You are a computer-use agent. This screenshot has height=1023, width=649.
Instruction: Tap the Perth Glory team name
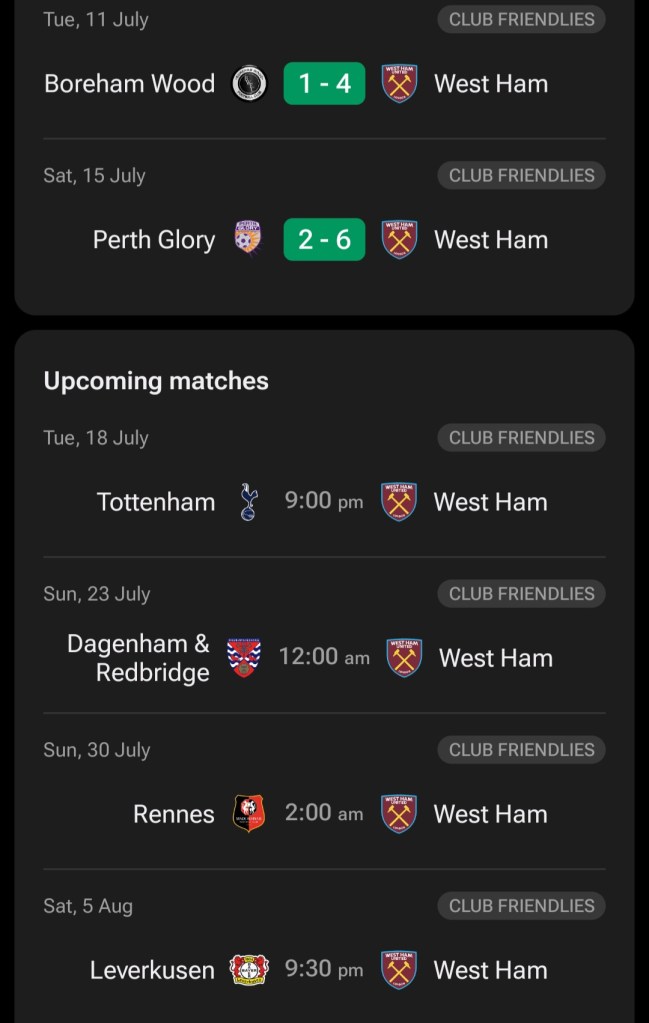coord(154,240)
